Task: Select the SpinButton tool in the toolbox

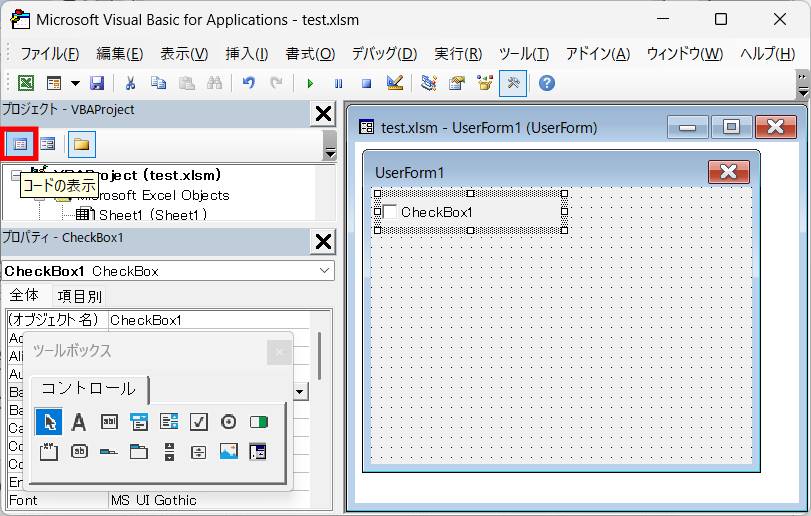Action: point(199,451)
